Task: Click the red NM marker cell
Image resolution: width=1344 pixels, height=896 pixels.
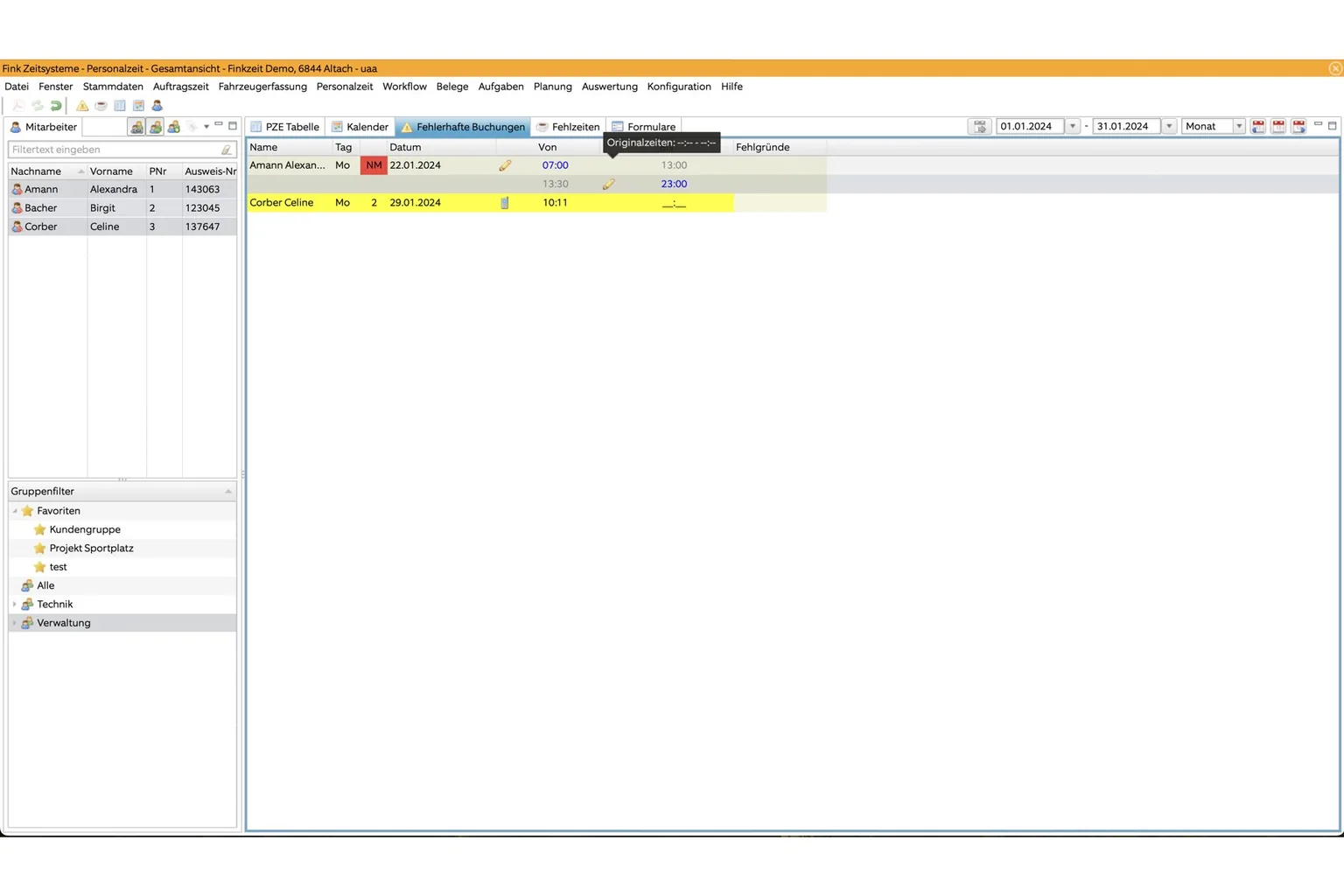Action: pyautogui.click(x=374, y=165)
